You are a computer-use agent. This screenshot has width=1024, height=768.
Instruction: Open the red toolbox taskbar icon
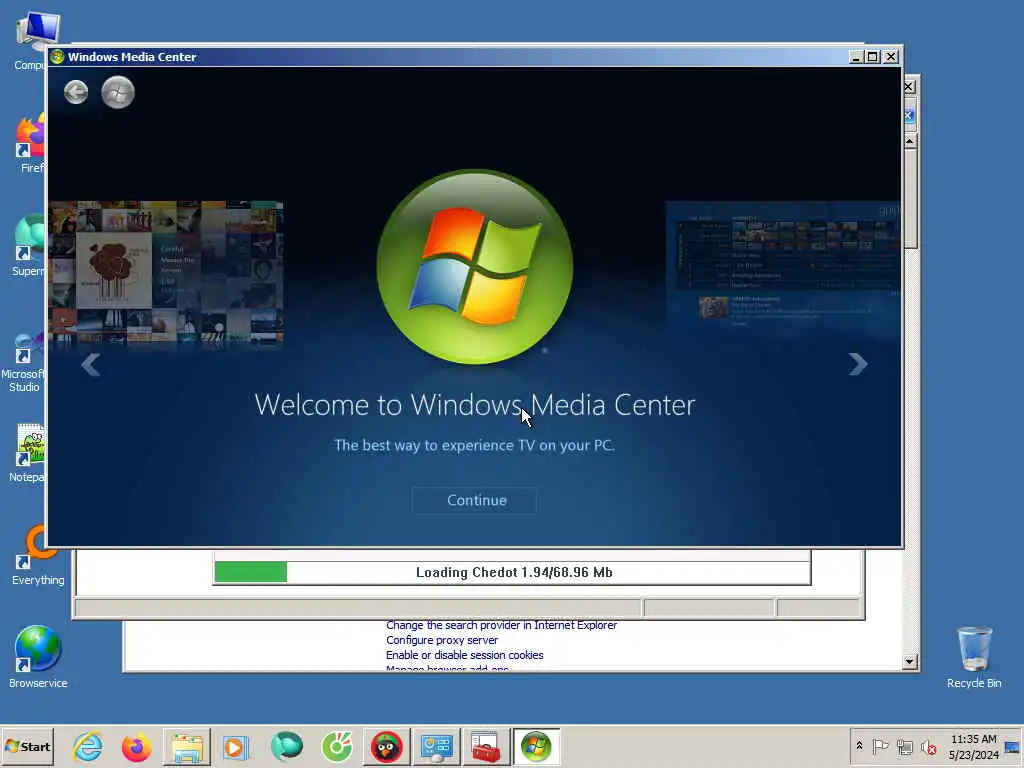(x=486, y=746)
